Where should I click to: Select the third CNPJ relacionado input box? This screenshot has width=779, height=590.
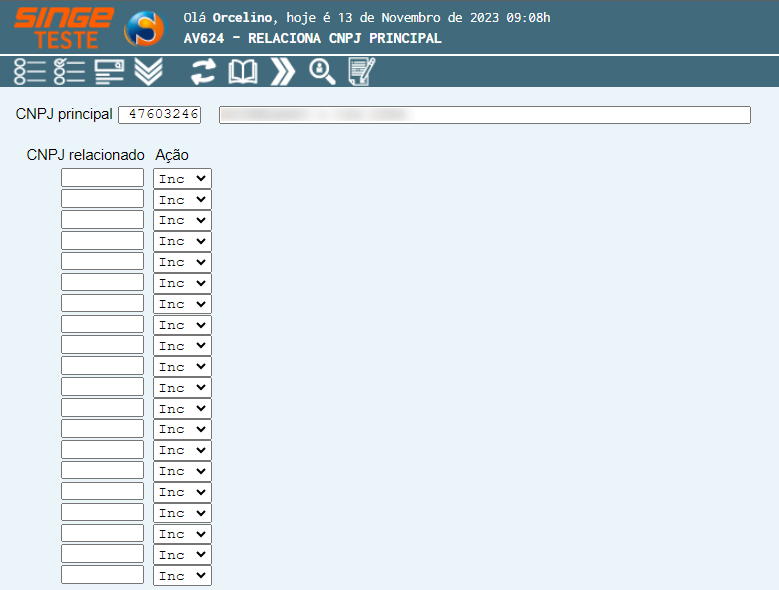102,220
